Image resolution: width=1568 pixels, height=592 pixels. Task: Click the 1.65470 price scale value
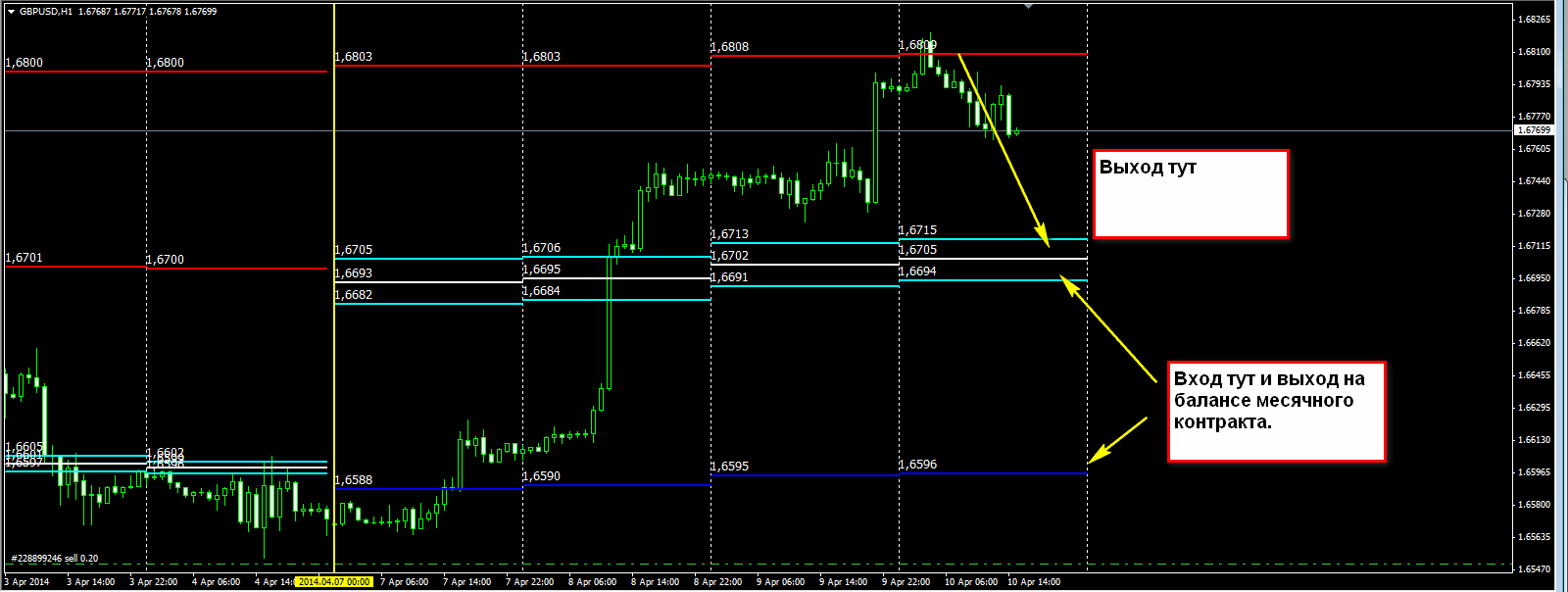coord(1535,569)
